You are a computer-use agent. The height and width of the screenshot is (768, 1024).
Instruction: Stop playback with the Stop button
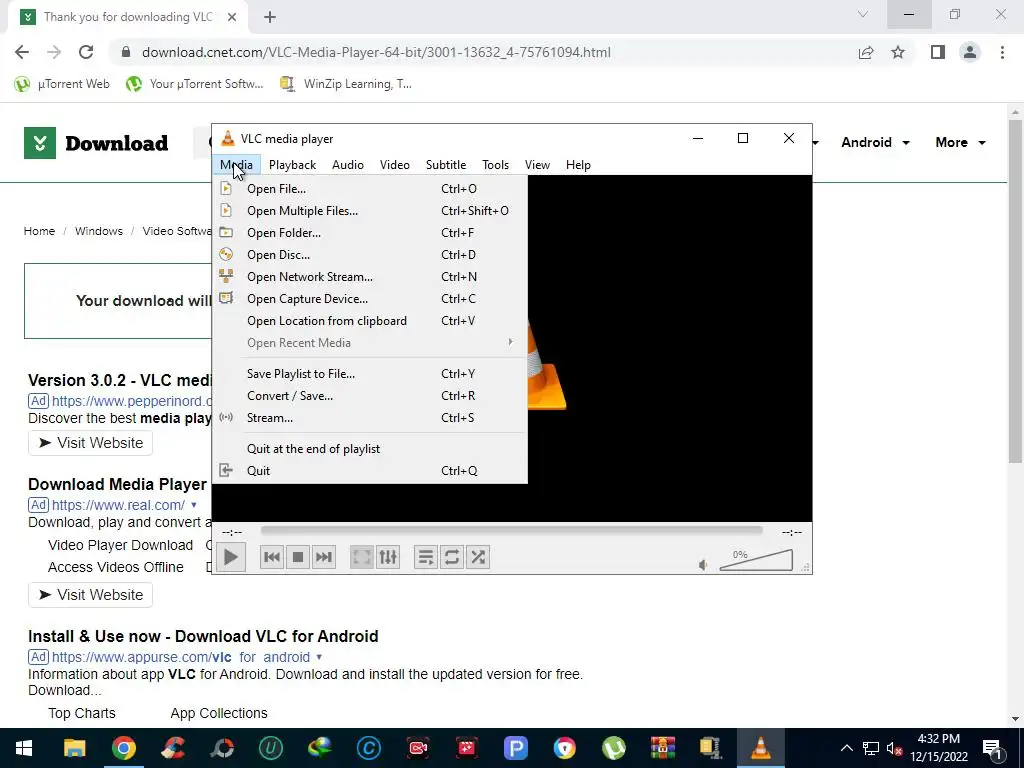click(x=298, y=557)
